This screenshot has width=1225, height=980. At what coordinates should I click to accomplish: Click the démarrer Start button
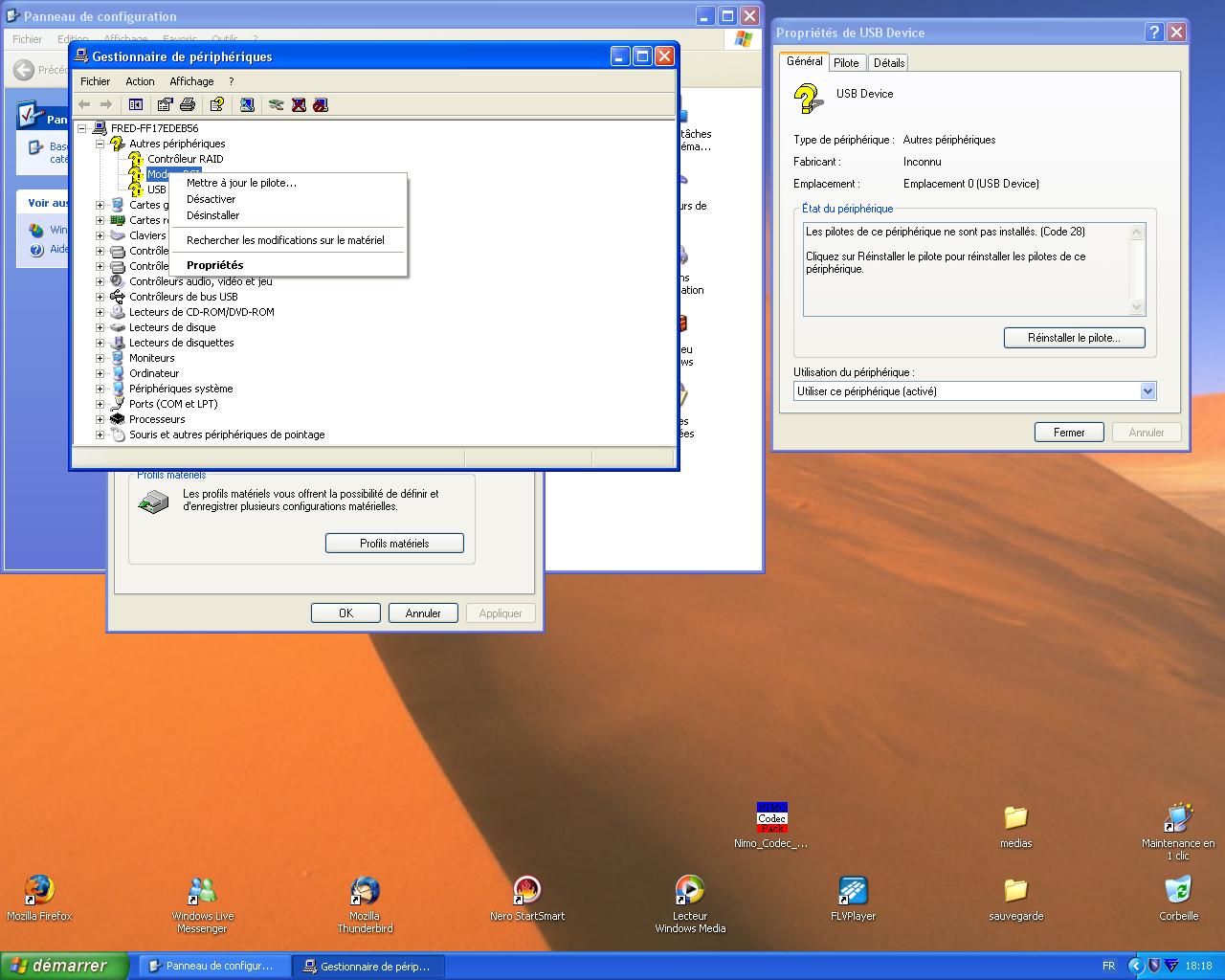click(x=63, y=966)
